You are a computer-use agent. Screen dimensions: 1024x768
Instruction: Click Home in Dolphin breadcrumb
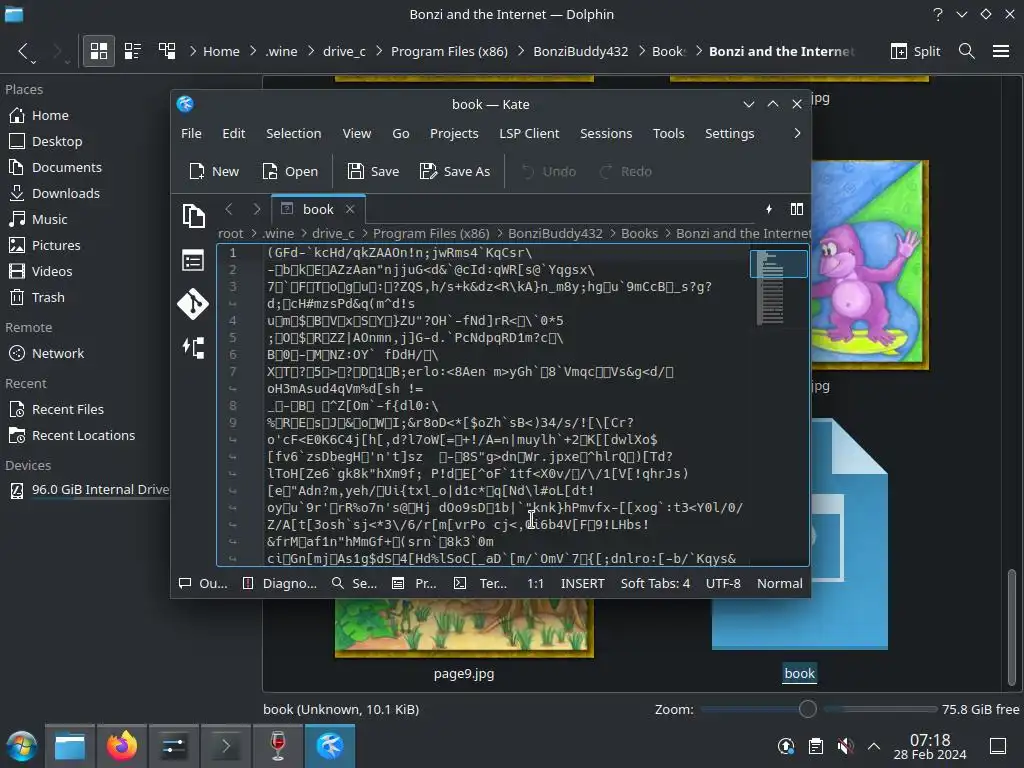(221, 51)
